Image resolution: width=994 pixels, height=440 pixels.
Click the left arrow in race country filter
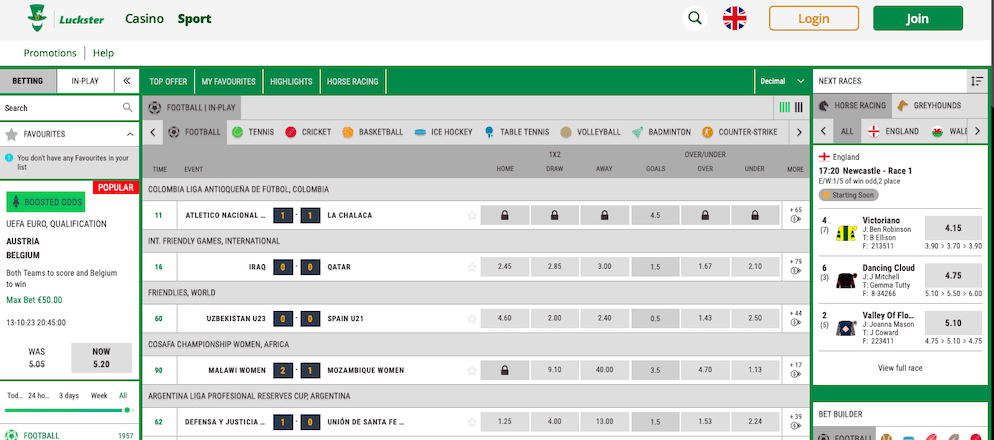(823, 131)
